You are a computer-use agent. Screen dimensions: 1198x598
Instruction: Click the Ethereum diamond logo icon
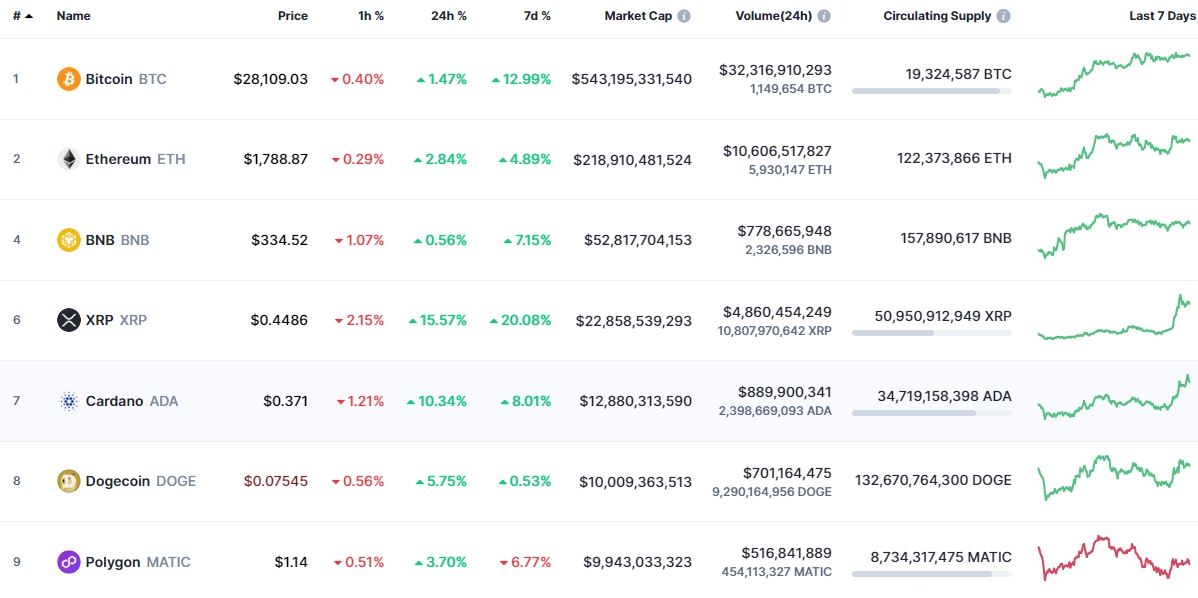point(69,159)
